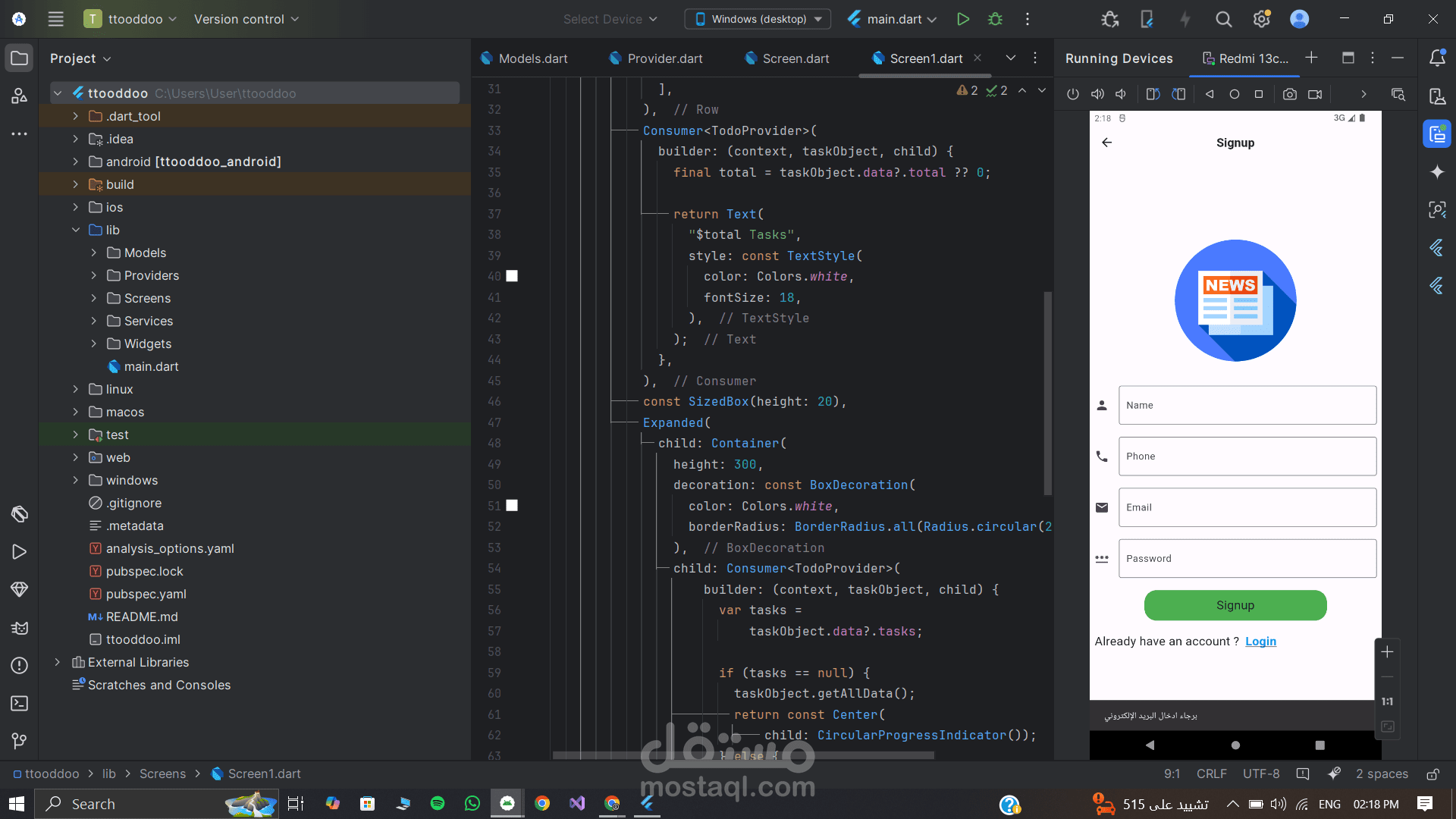Image resolution: width=1456 pixels, height=819 pixels.
Task: Toggle emulator power with the power icon
Action: pos(1072,93)
